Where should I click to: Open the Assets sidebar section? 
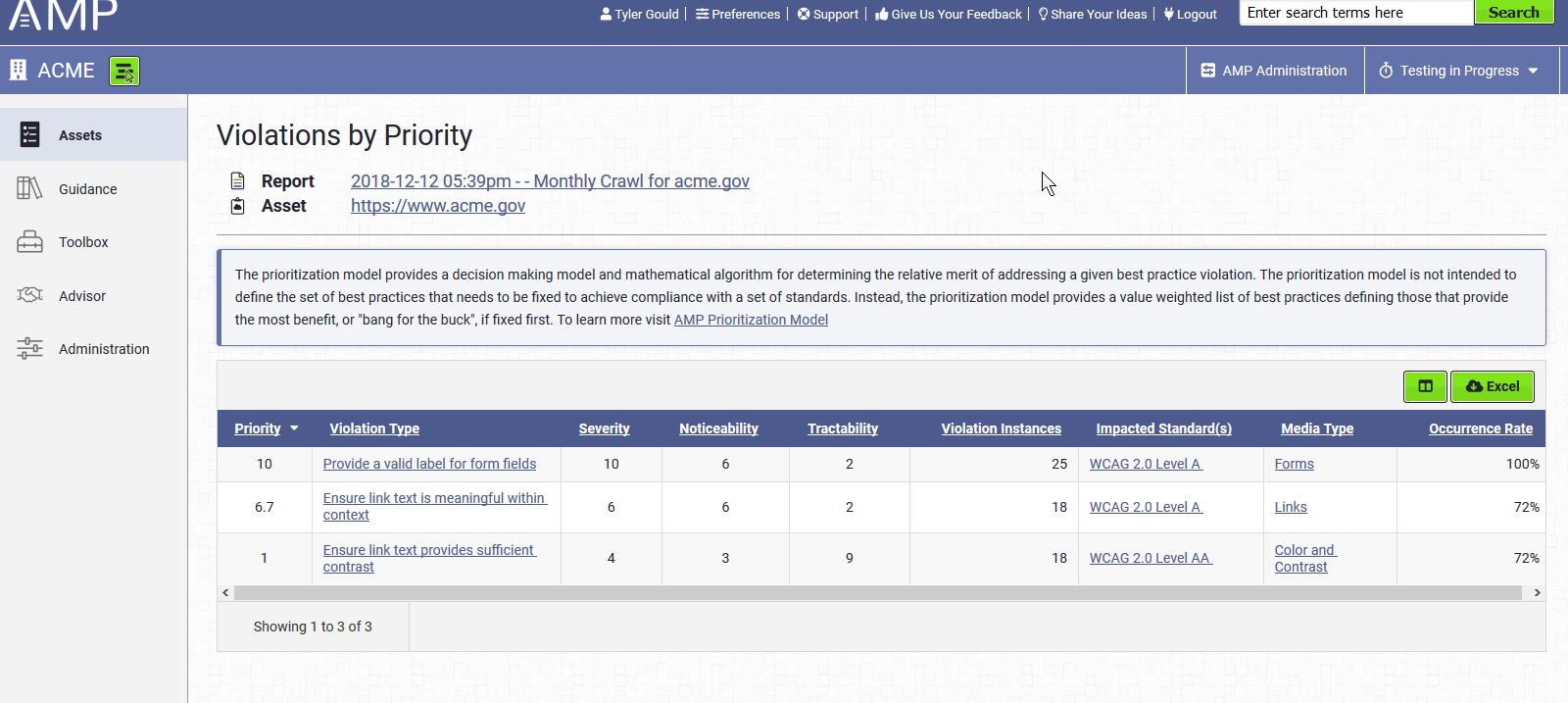[x=93, y=135]
